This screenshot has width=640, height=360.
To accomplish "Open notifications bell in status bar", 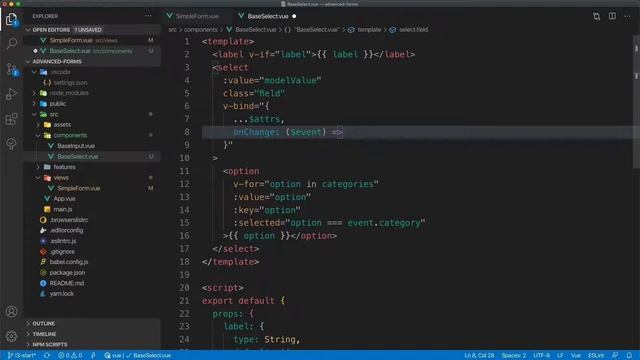I will click(629, 356).
